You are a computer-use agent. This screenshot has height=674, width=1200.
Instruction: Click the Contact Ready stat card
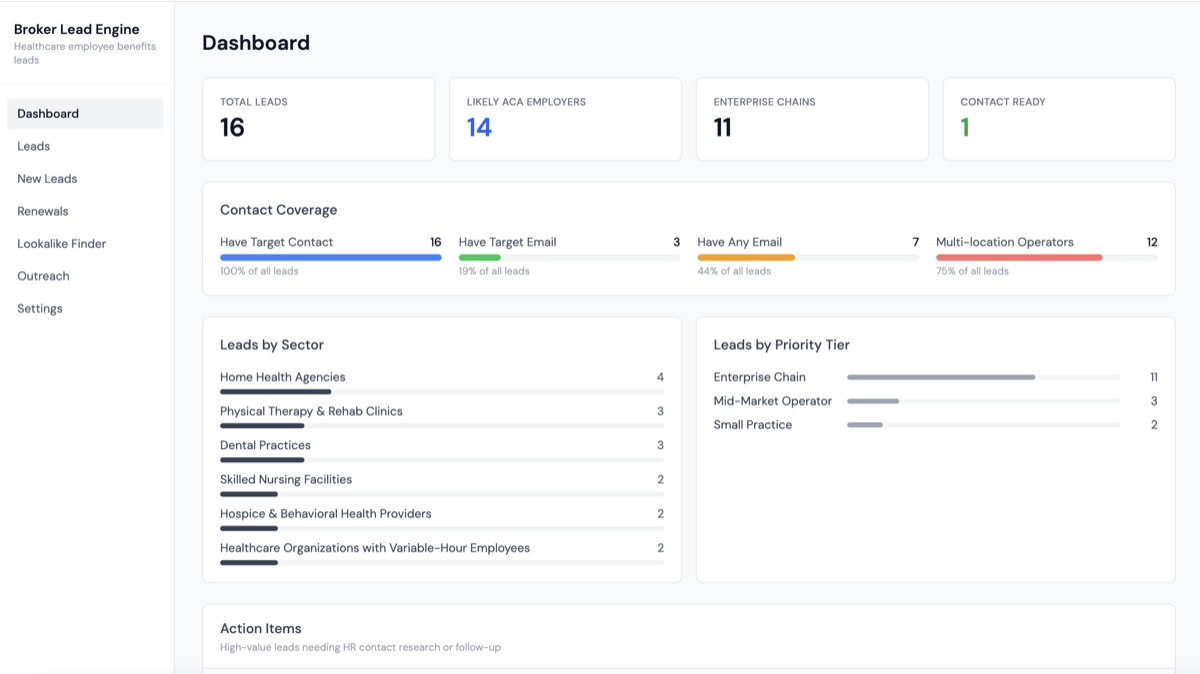(x=1059, y=119)
